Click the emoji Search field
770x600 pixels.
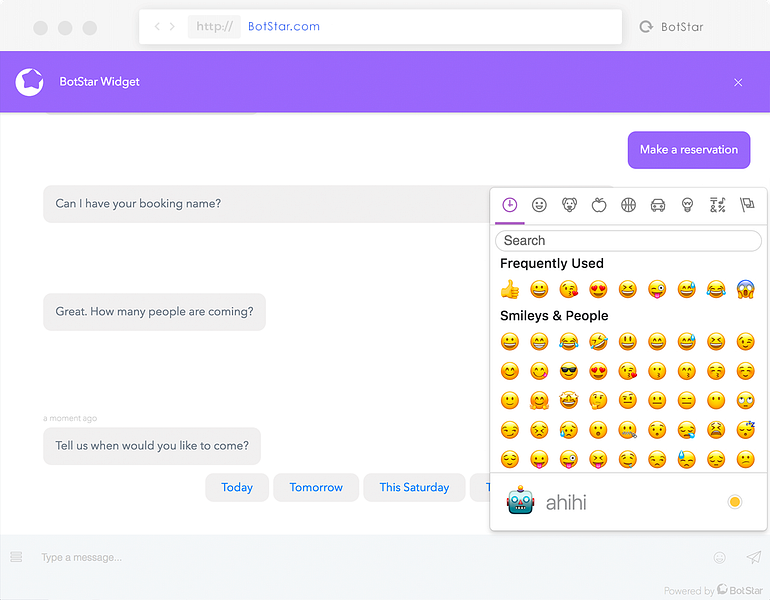(x=629, y=241)
